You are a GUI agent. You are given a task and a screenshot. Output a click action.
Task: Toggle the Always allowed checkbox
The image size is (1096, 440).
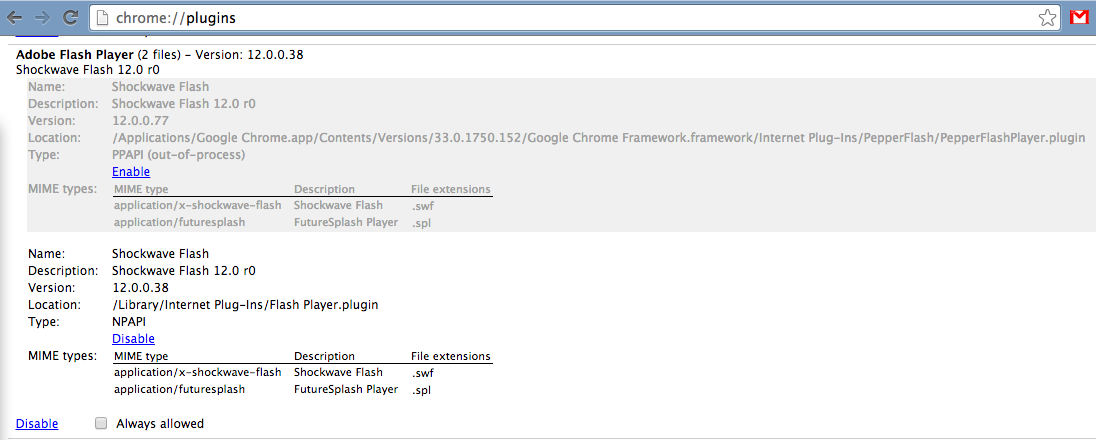click(101, 423)
